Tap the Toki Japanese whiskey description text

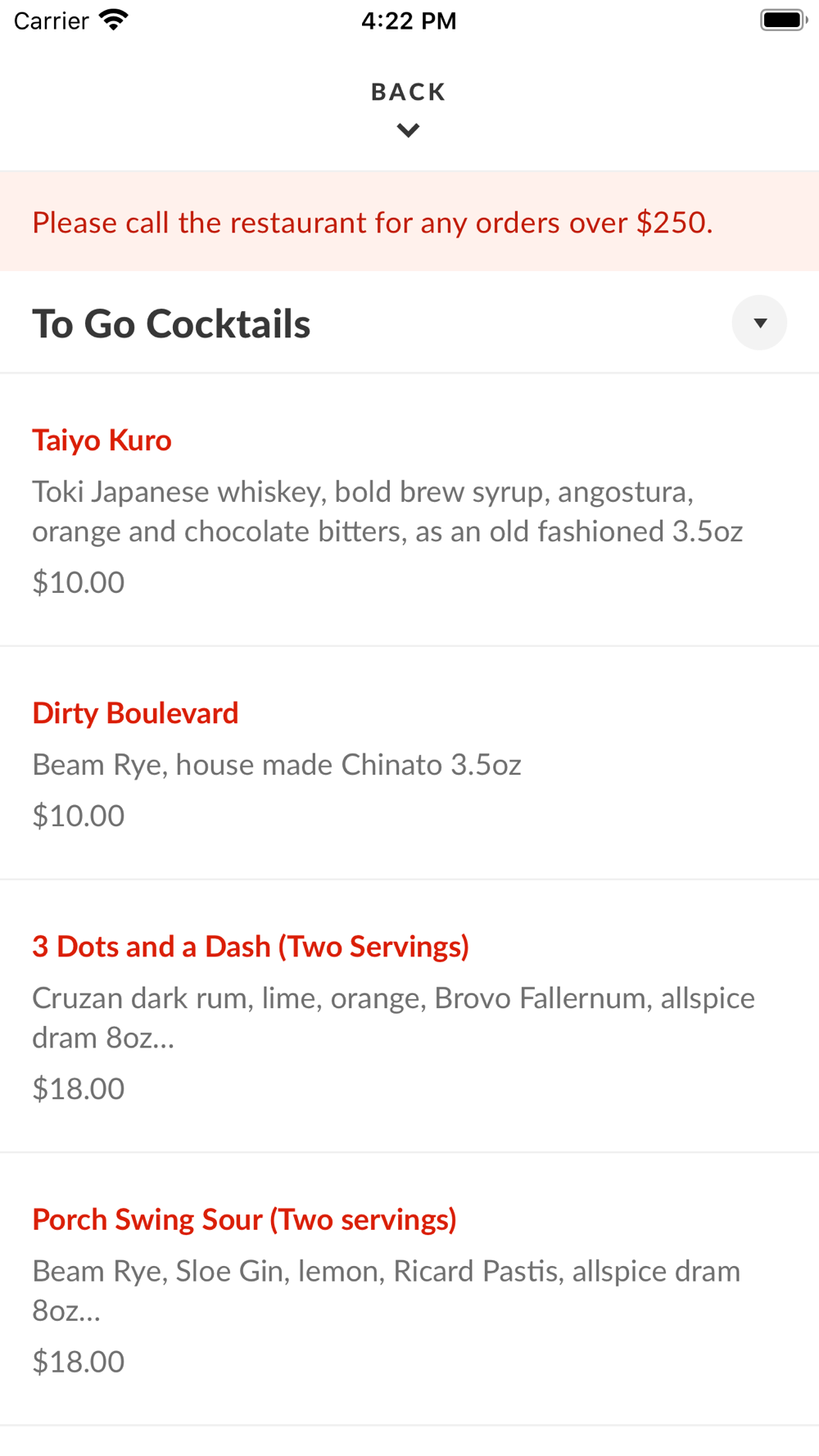click(x=387, y=511)
